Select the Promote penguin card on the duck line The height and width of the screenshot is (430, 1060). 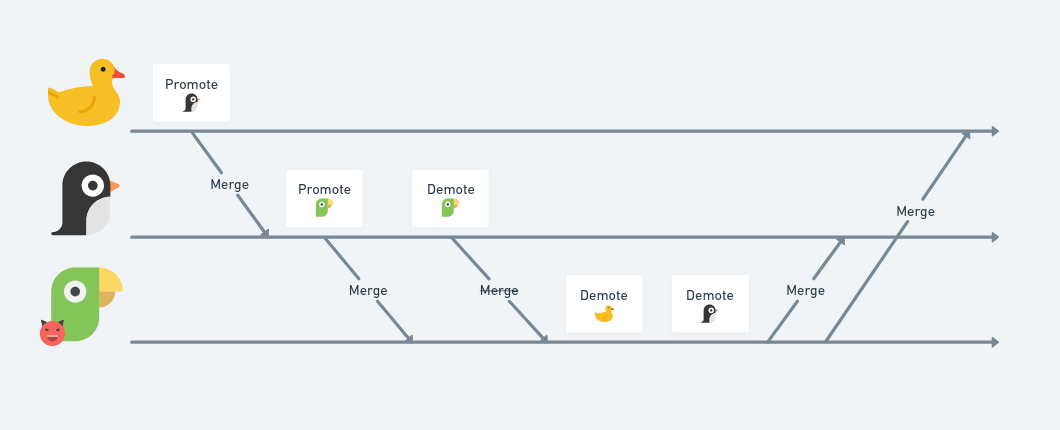pos(191,93)
